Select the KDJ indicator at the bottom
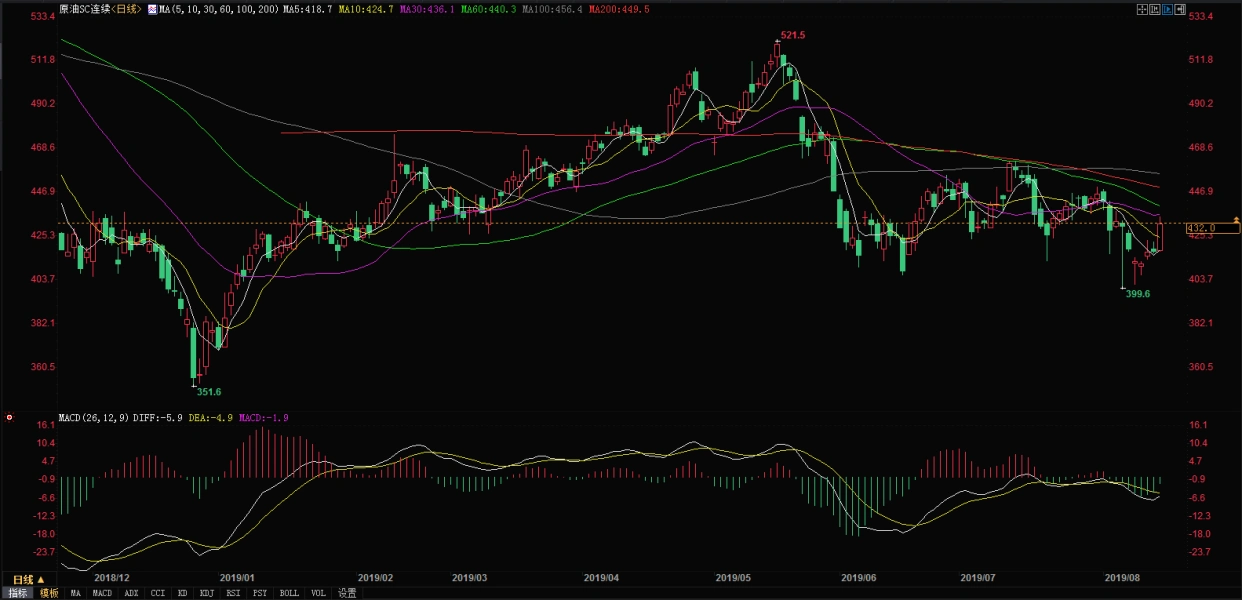 206,593
